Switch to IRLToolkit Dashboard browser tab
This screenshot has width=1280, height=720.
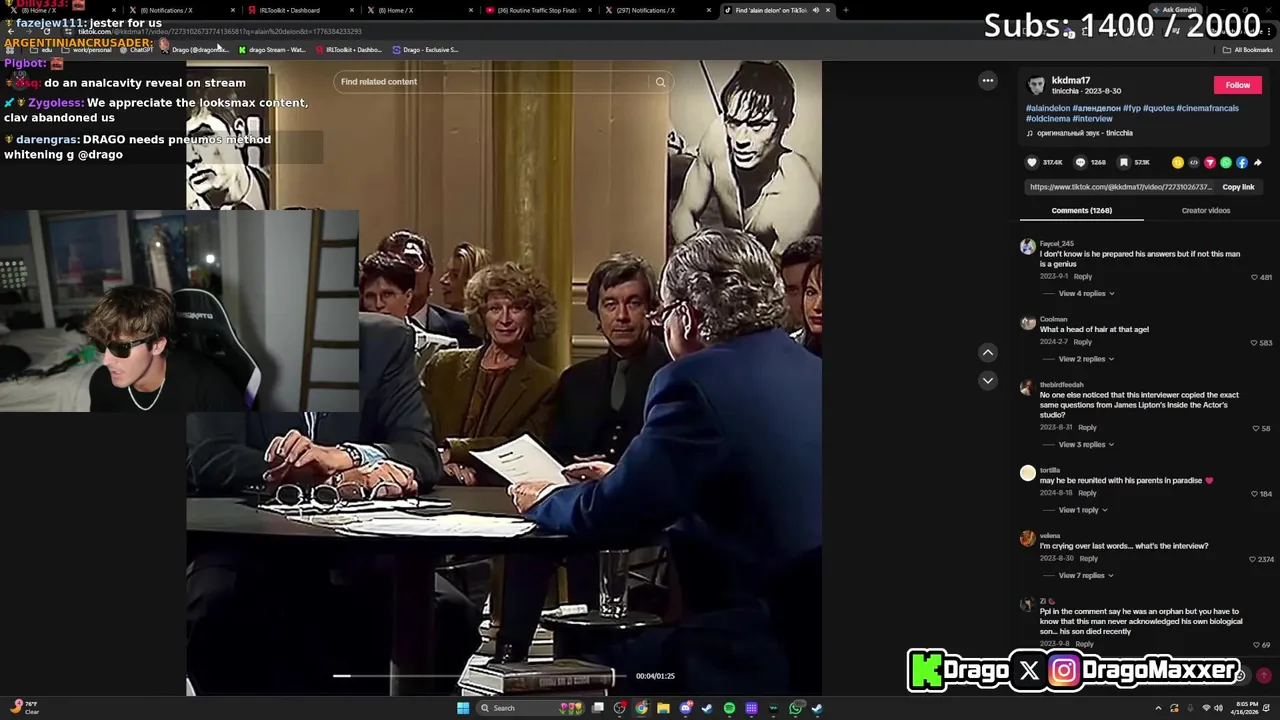pyautogui.click(x=300, y=10)
